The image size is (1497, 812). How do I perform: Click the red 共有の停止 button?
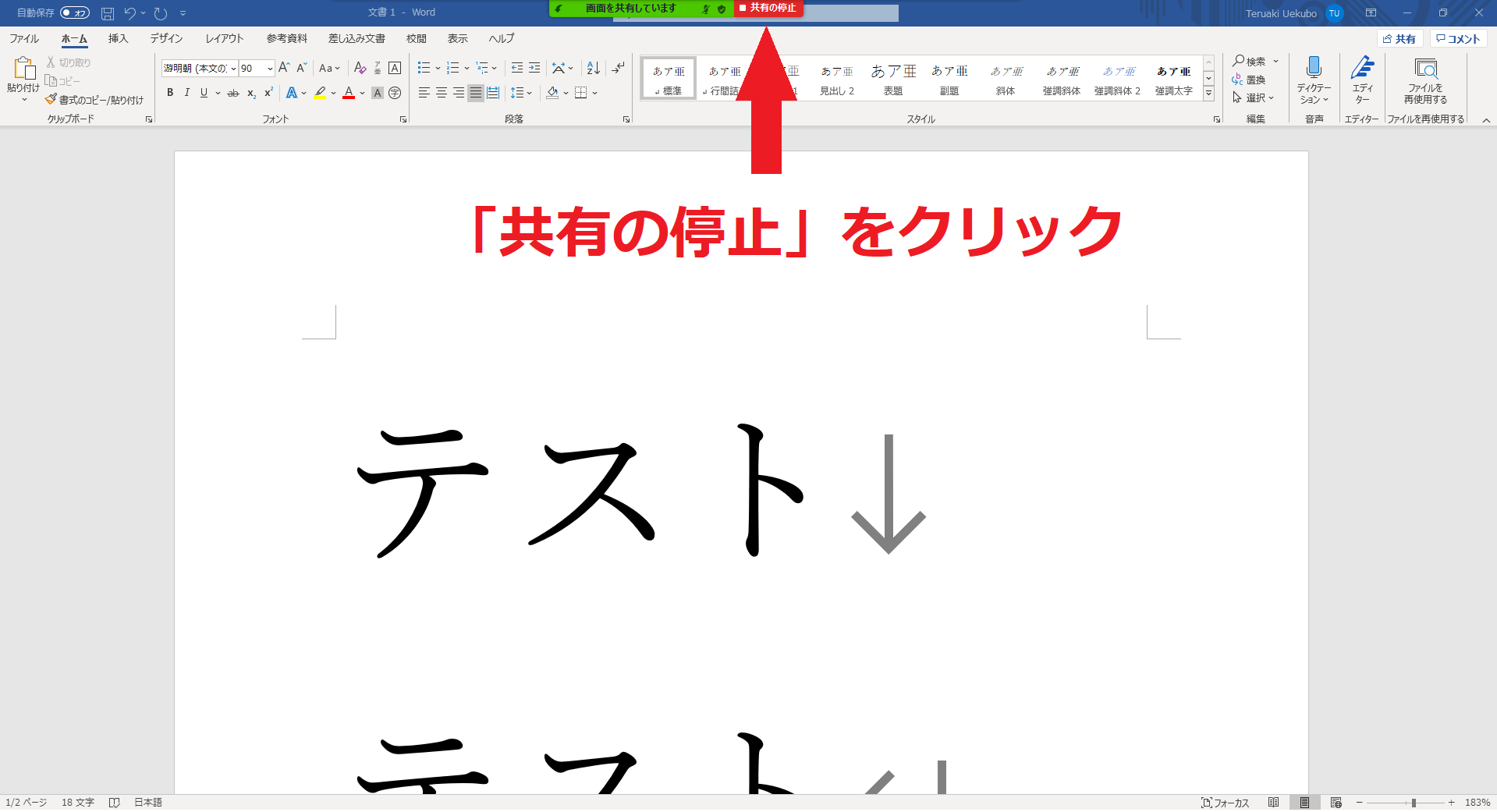(x=768, y=8)
